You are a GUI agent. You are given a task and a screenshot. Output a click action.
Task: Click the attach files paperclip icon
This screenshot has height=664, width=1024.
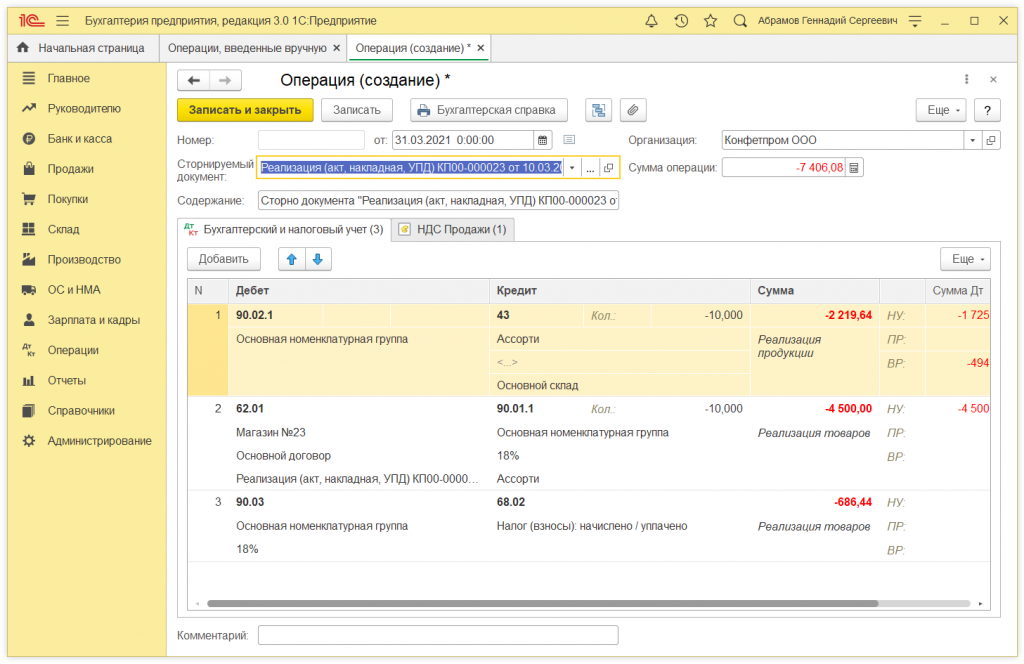click(632, 110)
